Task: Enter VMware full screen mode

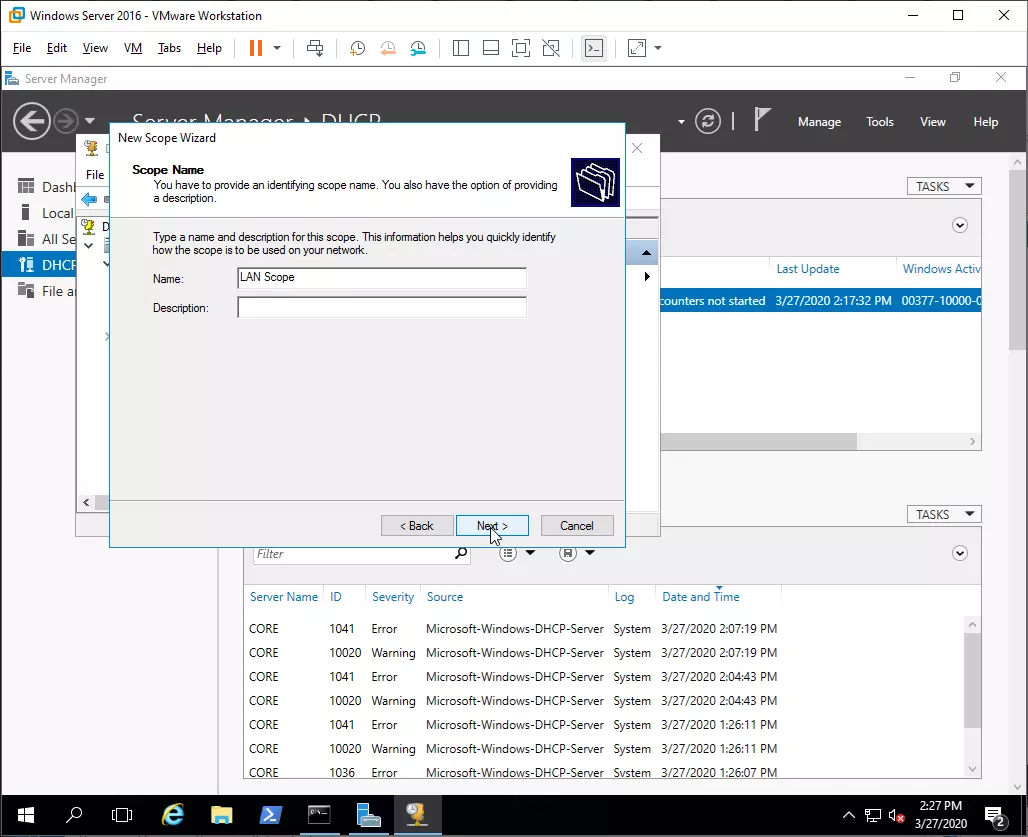Action: pos(521,48)
